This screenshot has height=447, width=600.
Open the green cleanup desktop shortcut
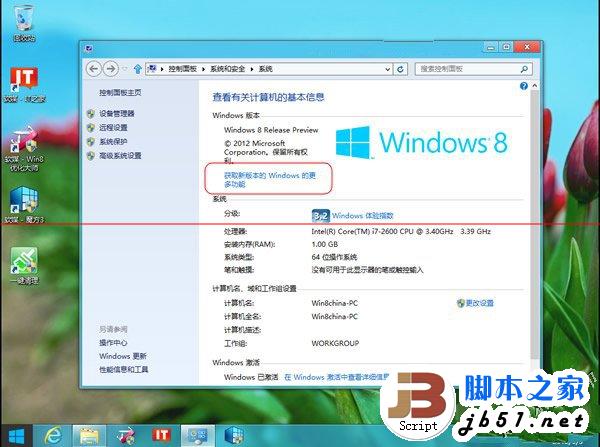(24, 265)
